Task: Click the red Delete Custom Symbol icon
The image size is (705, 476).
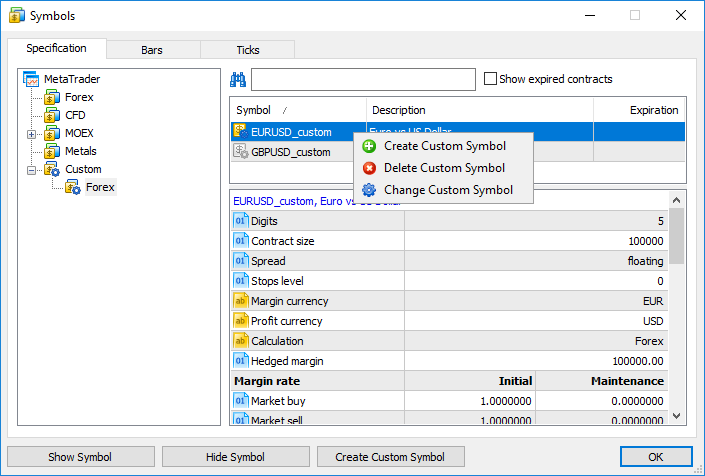Action: click(369, 168)
